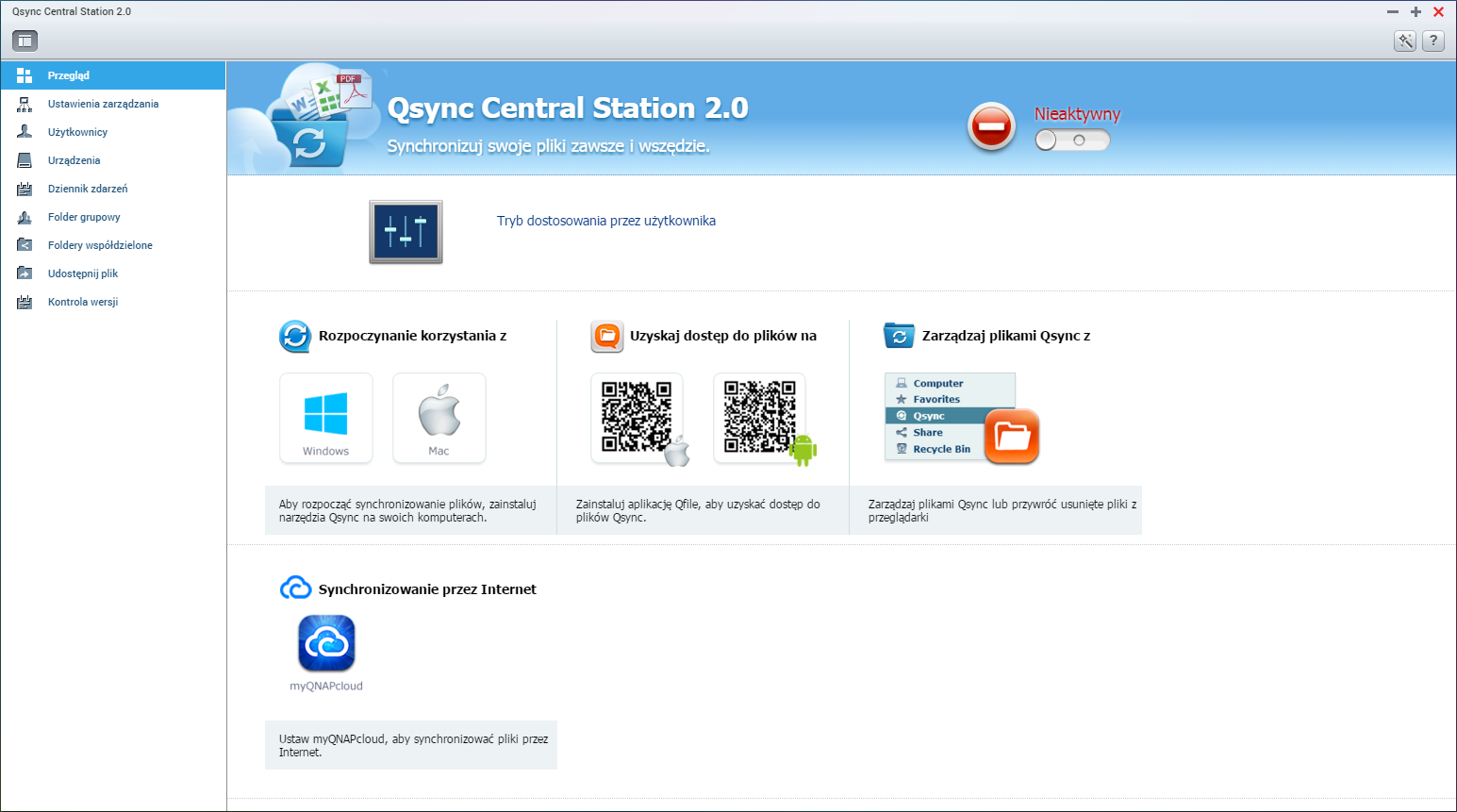Click the Zarządzaj plikami Qsync z heading

coord(1006,336)
